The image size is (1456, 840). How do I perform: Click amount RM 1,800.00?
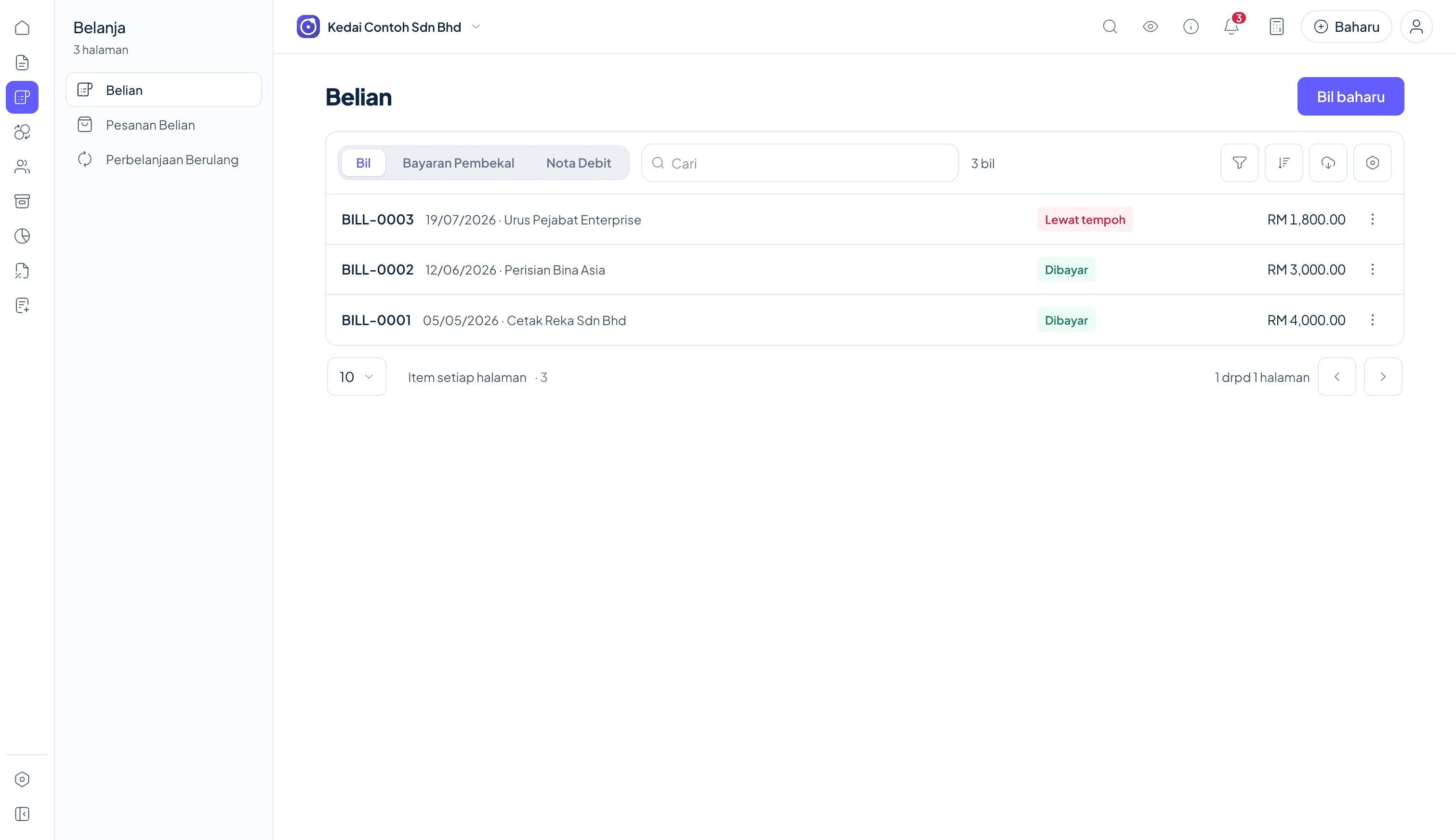tap(1306, 219)
